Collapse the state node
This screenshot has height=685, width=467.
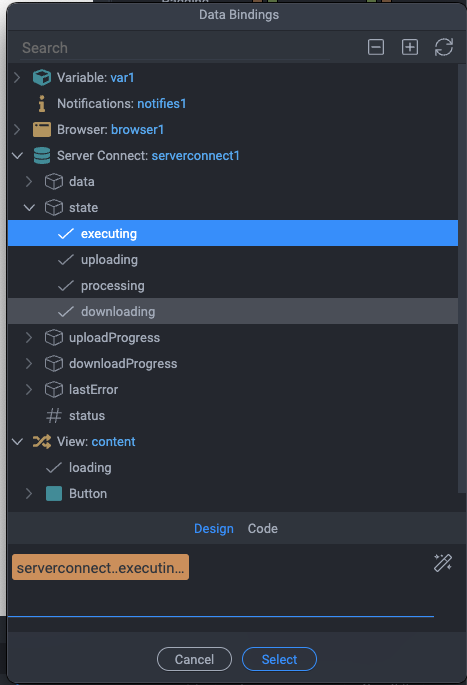click(29, 208)
